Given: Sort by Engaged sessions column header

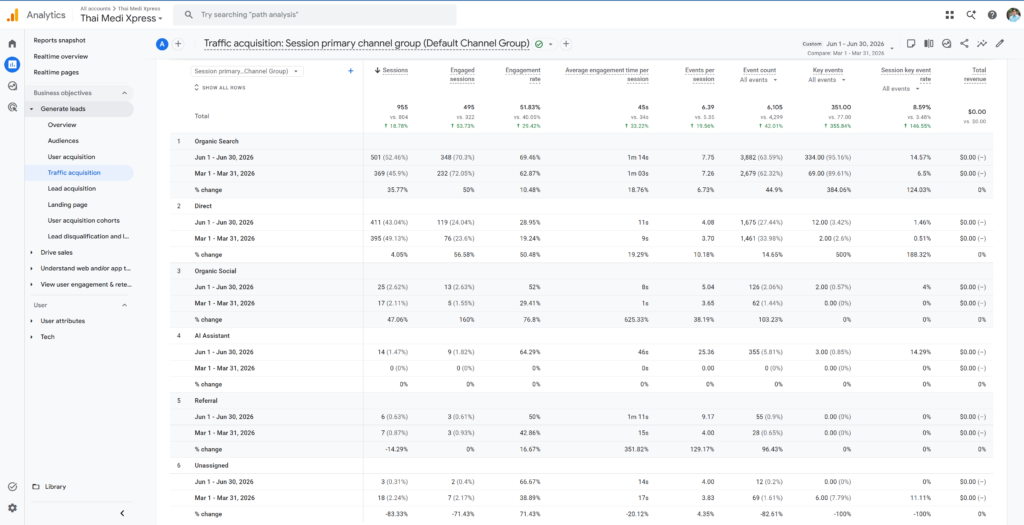Looking at the screenshot, I should (x=462, y=74).
